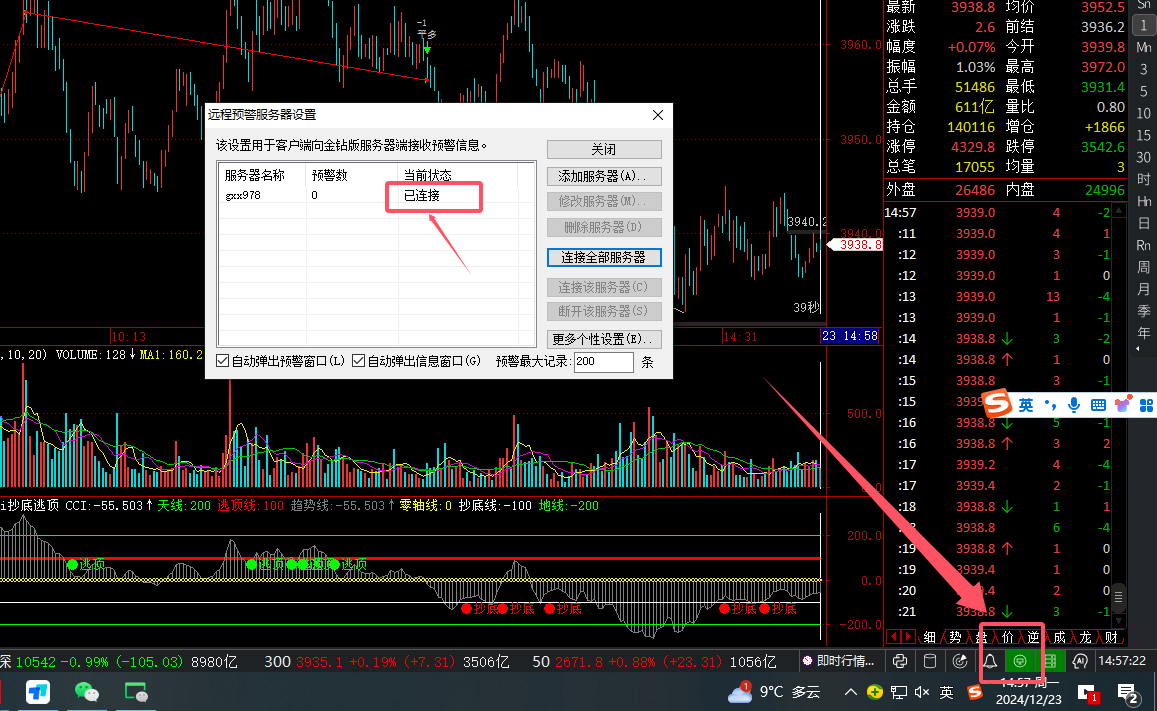
Task: Open the blue T app in taskbar
Action: pos(38,692)
